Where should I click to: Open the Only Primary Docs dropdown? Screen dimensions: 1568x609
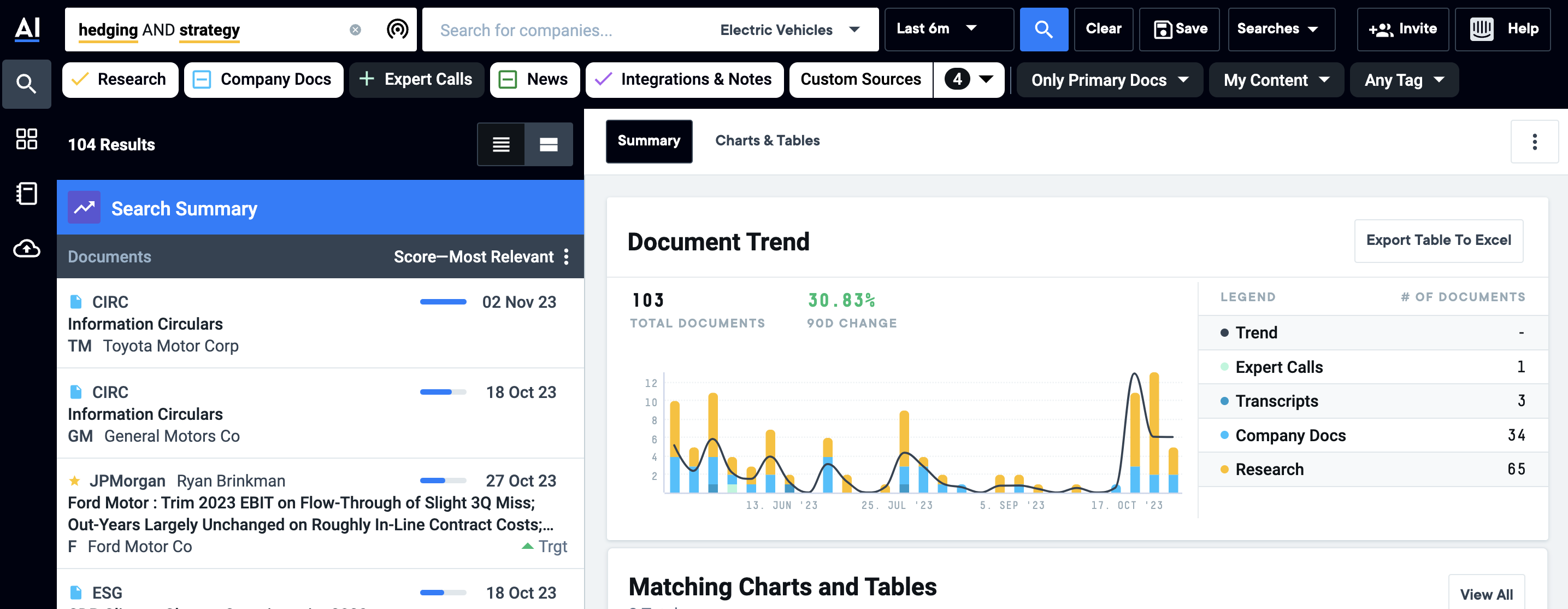point(1110,80)
